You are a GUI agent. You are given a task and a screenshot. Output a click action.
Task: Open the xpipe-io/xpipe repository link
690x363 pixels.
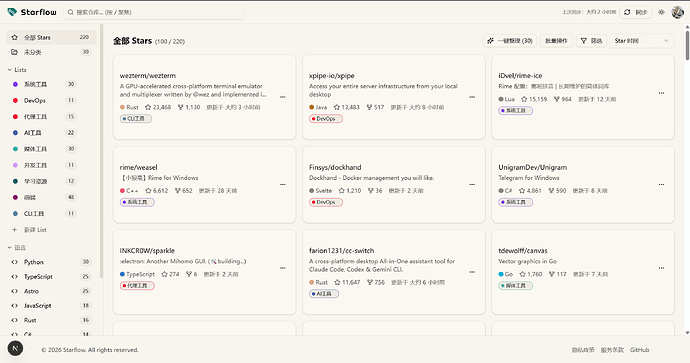coord(332,76)
